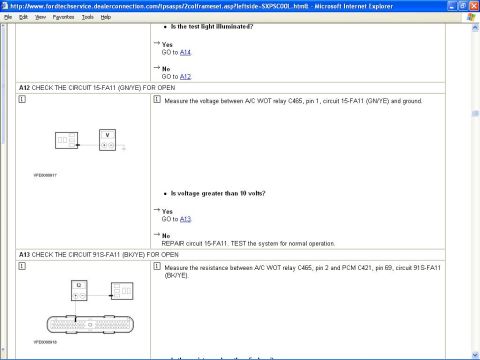Click the vertical scrollbar thumb
This screenshot has width=480, height=360.
coord(475,114)
